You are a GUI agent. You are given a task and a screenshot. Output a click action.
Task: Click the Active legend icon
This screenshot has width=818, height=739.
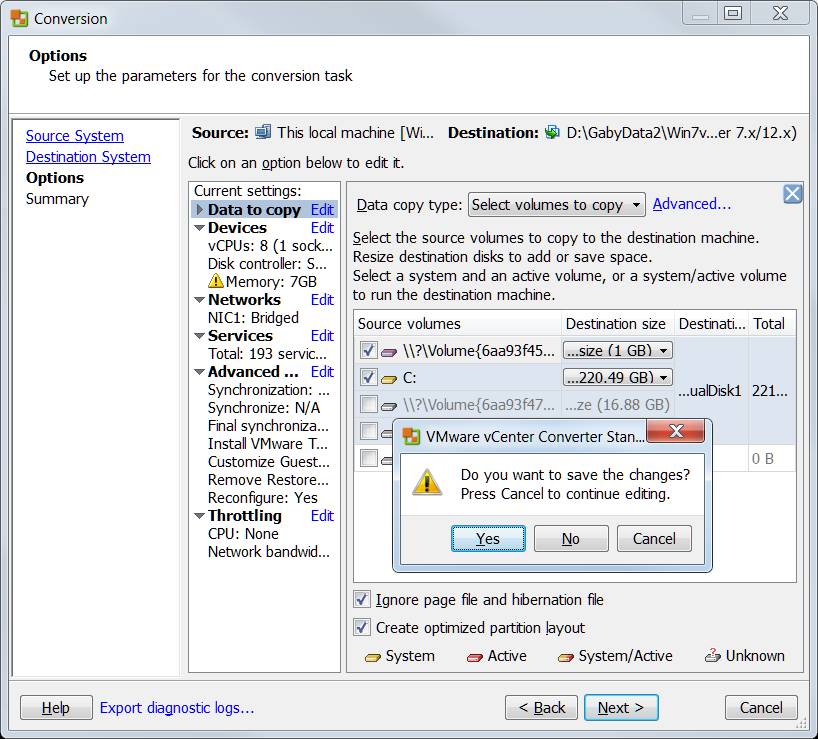point(475,657)
